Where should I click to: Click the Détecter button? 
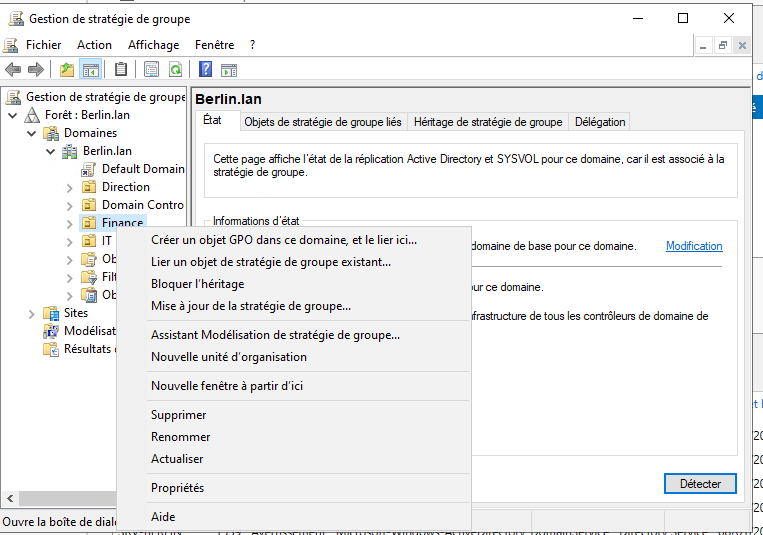point(700,483)
